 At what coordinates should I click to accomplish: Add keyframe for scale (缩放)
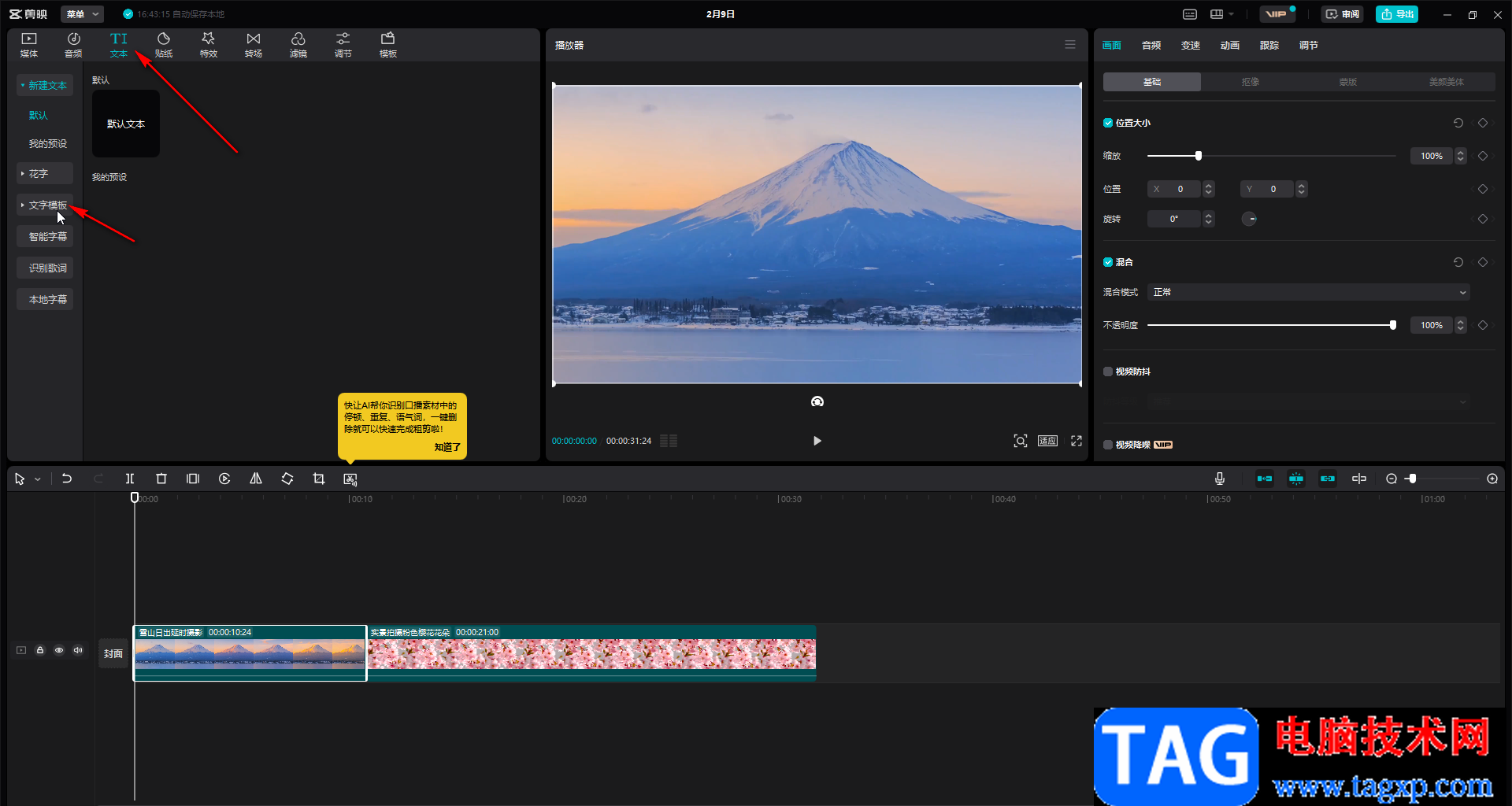point(1483,156)
